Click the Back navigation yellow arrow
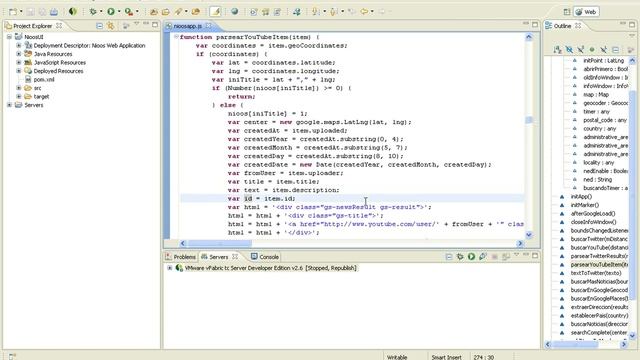This screenshot has width=640, height=360. tap(364, 12)
